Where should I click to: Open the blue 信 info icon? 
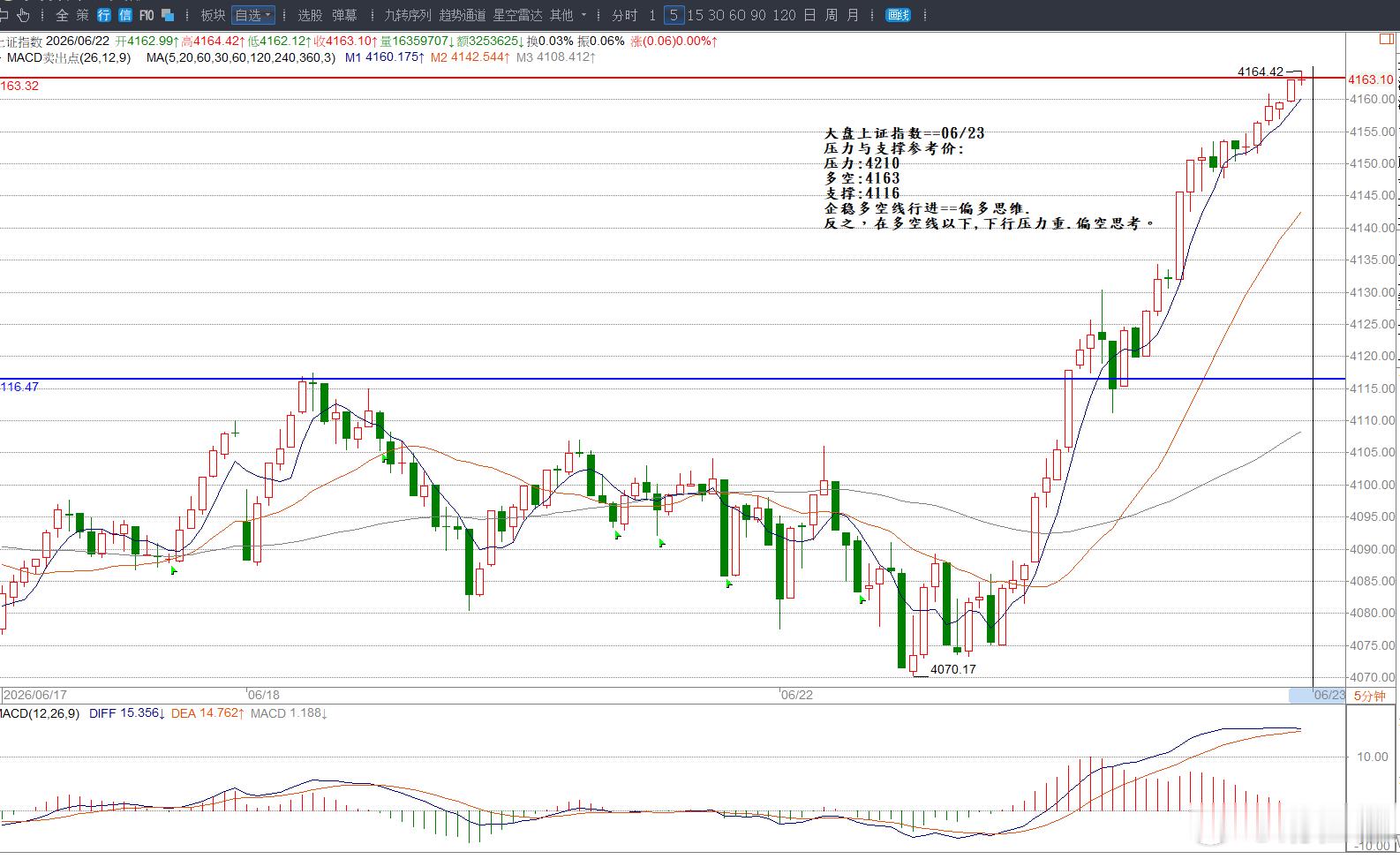pyautogui.click(x=125, y=15)
